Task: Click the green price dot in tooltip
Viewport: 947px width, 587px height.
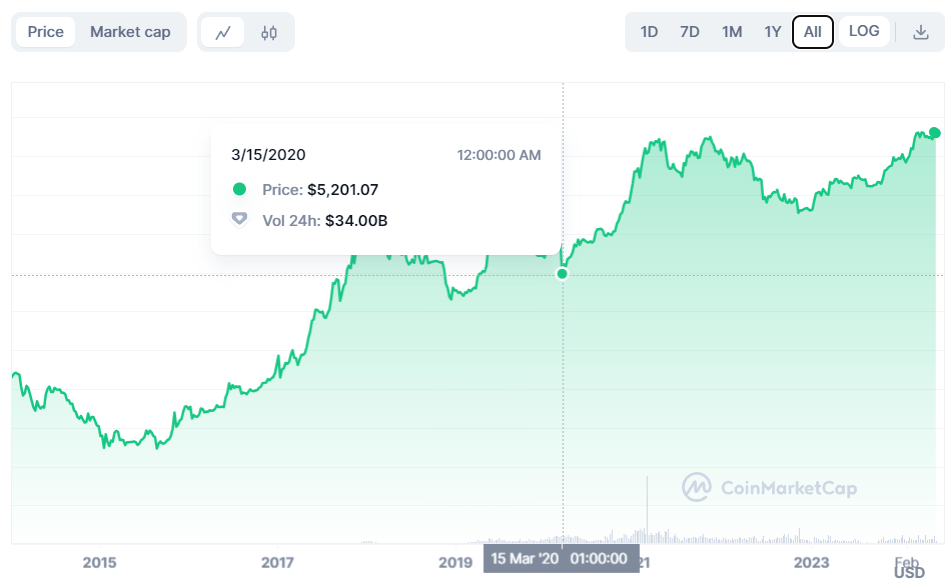Action: click(239, 189)
